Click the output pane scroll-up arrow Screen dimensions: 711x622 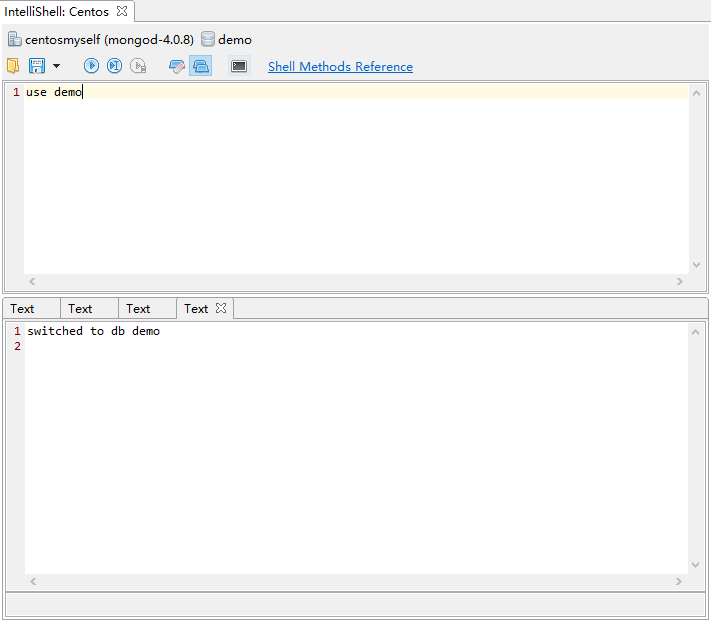click(695, 332)
